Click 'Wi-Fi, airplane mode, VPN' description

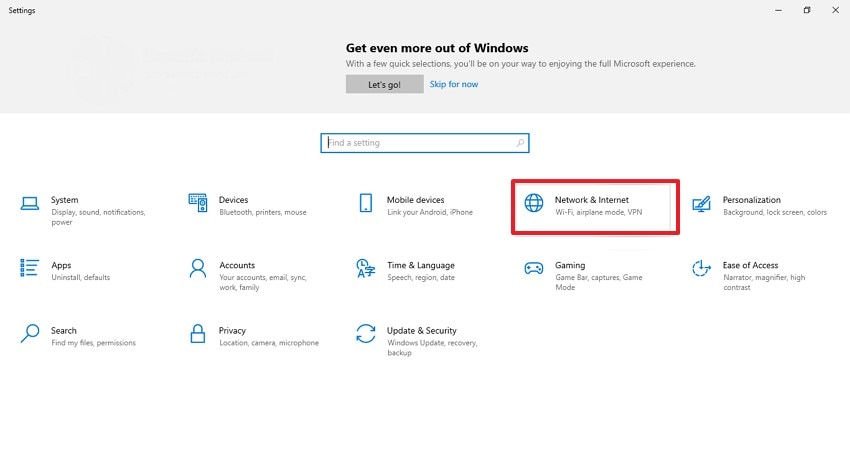[598, 212]
